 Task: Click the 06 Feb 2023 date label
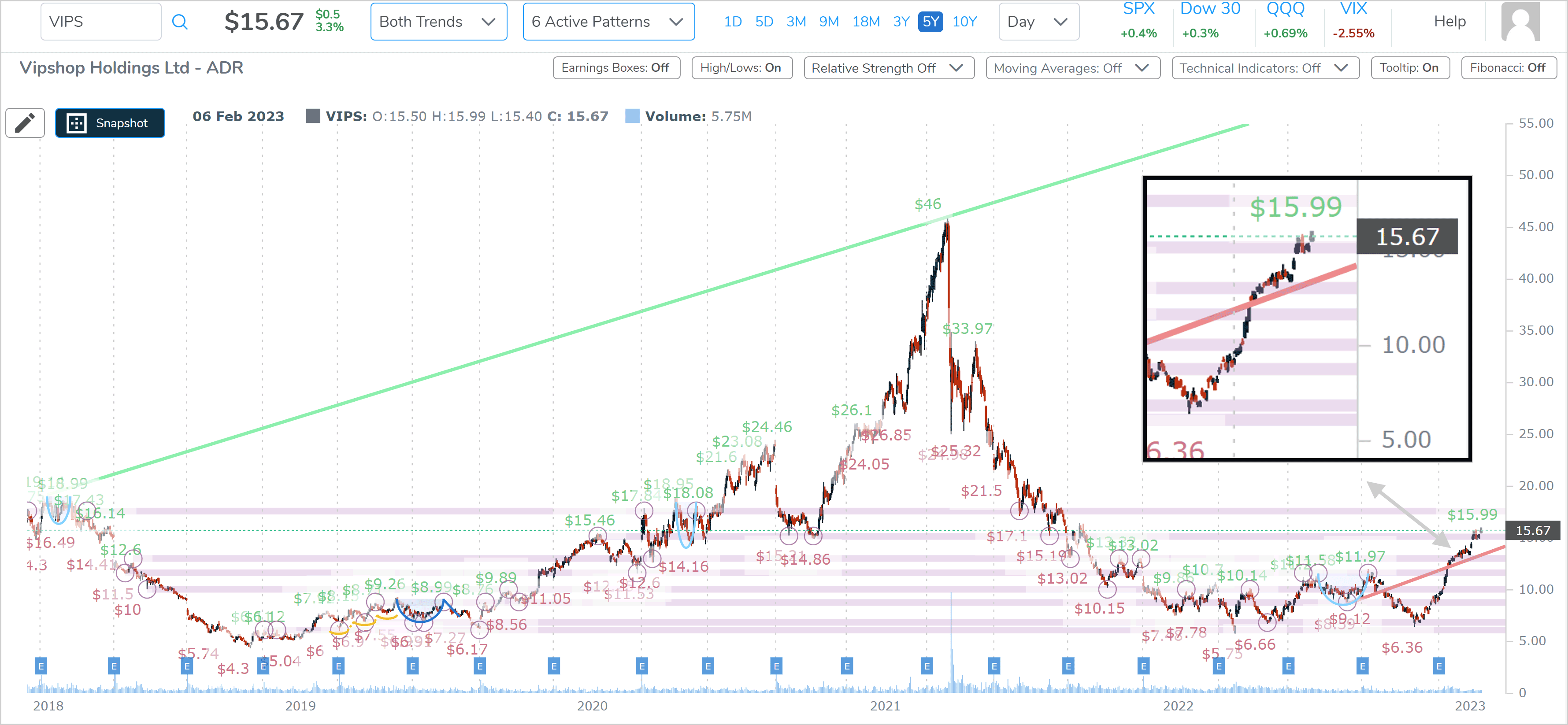(x=238, y=116)
